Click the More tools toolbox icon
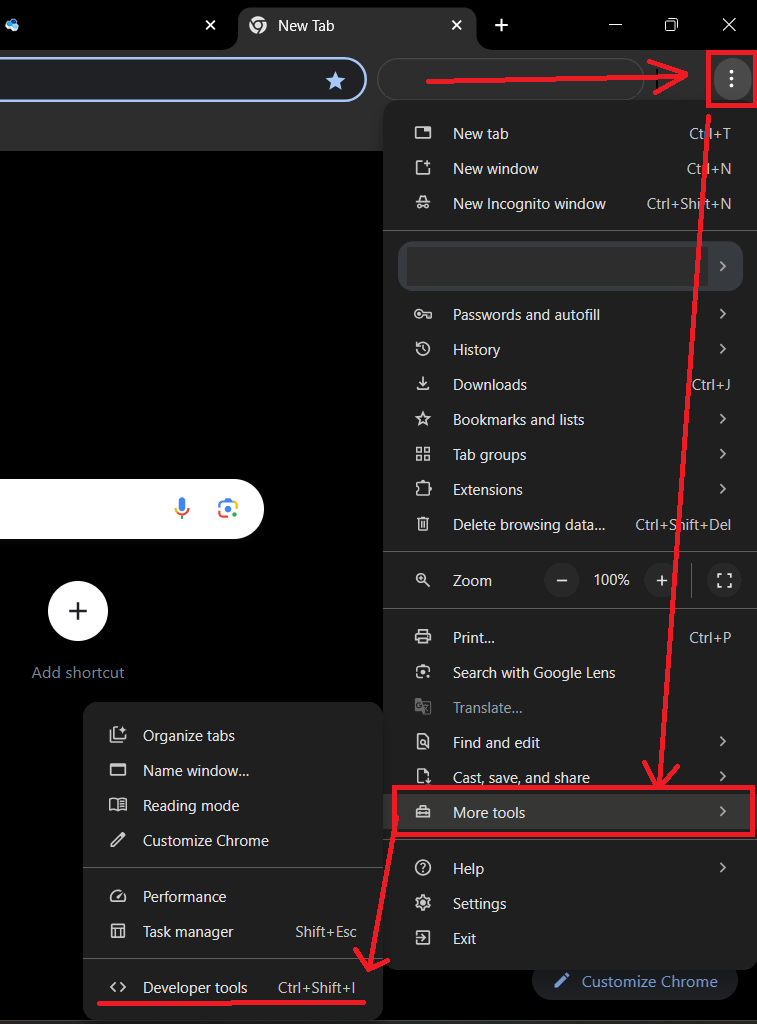 [423, 812]
